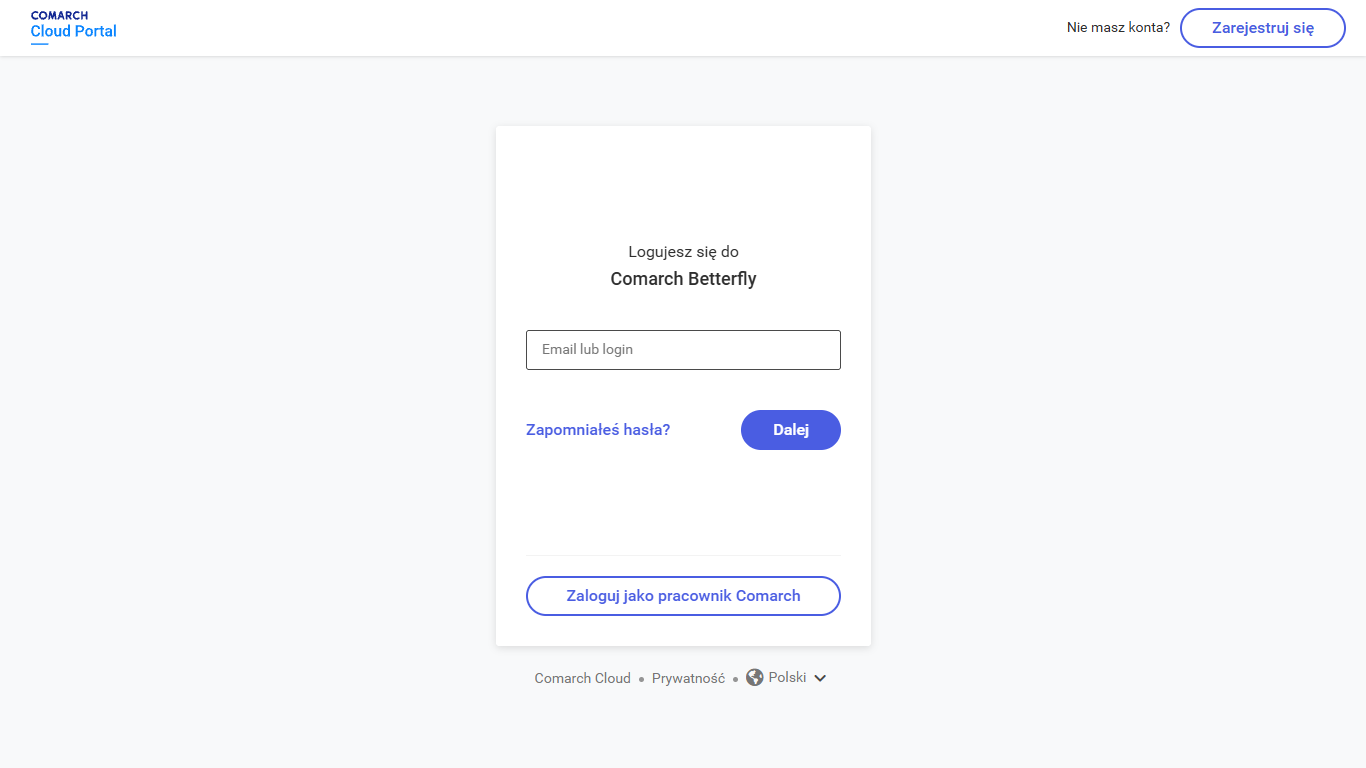
Task: Click the Comarch Cloud Portal logo
Action: click(x=73, y=25)
